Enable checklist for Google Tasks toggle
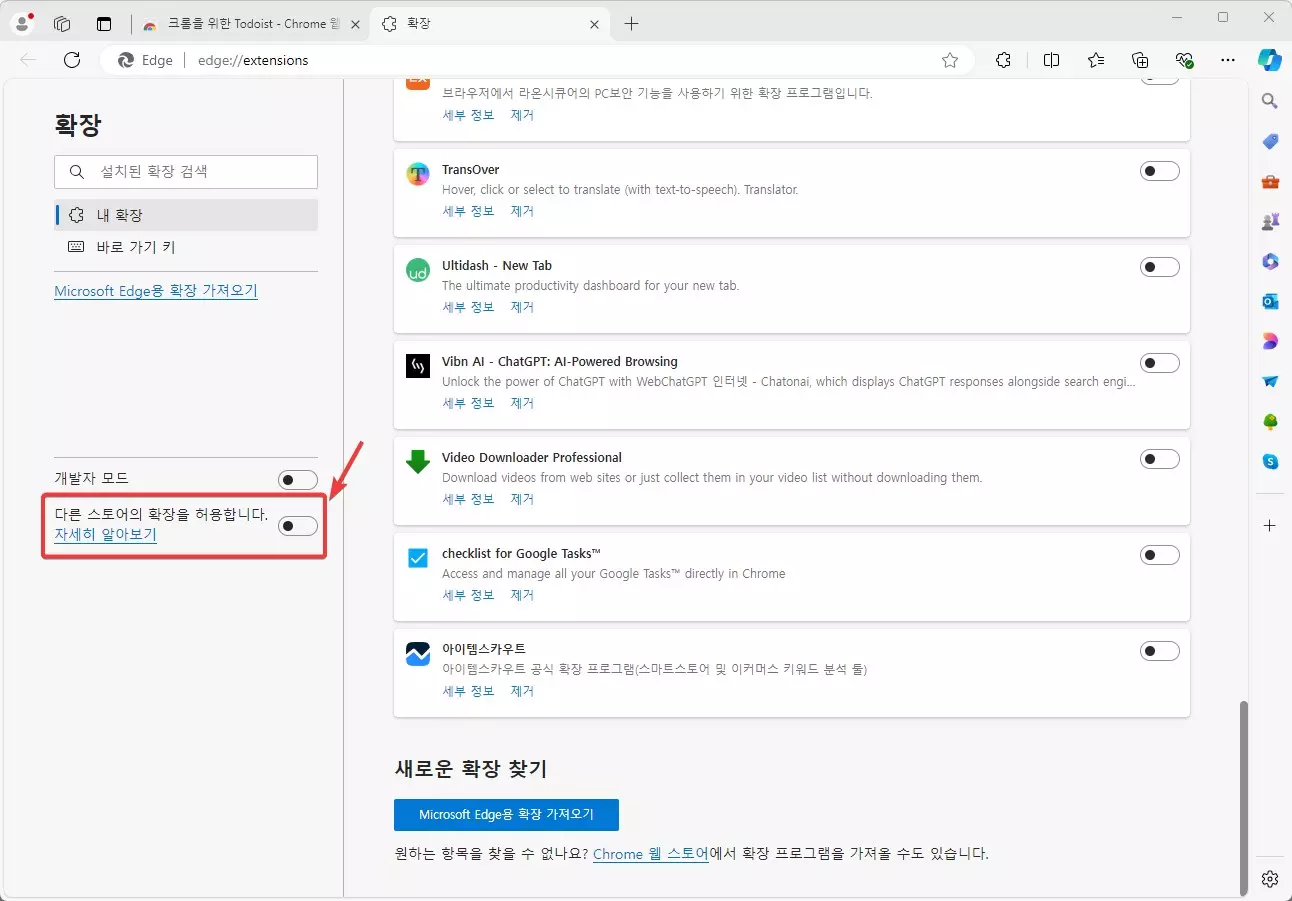Screen dimensions: 1292x901 (1160, 555)
